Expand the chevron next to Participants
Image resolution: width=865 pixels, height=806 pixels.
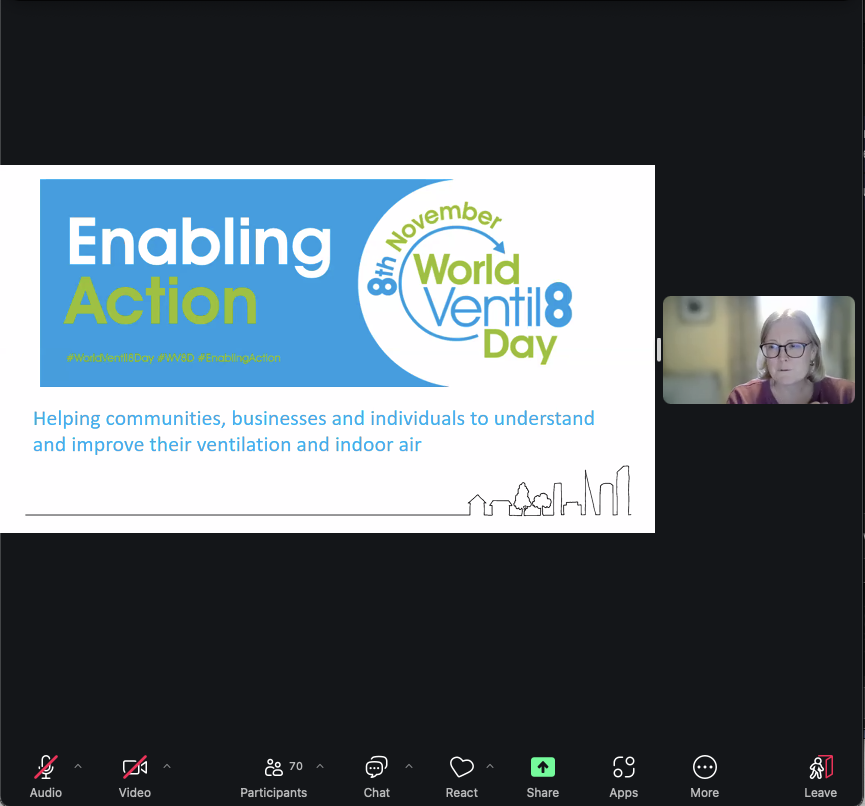(320, 766)
